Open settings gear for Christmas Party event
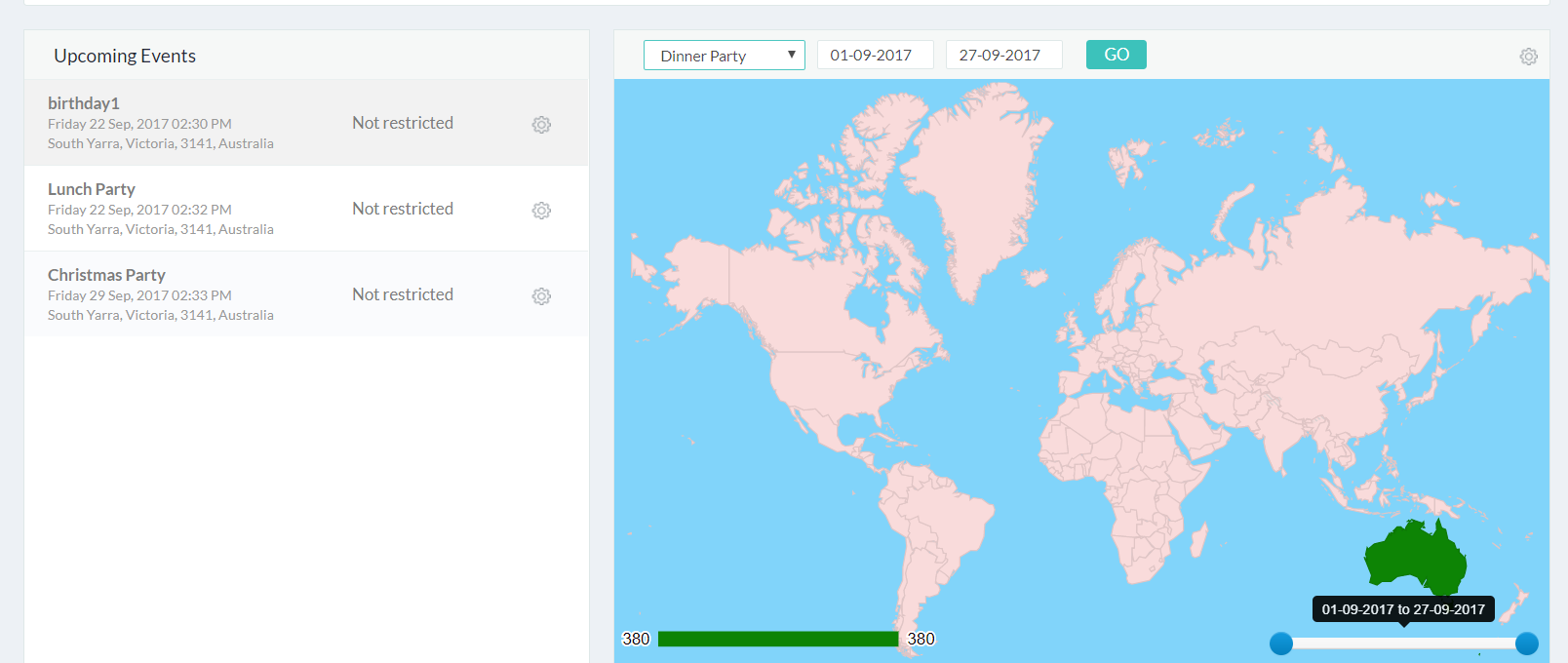Viewport: 1568px width, 663px height. tap(541, 296)
